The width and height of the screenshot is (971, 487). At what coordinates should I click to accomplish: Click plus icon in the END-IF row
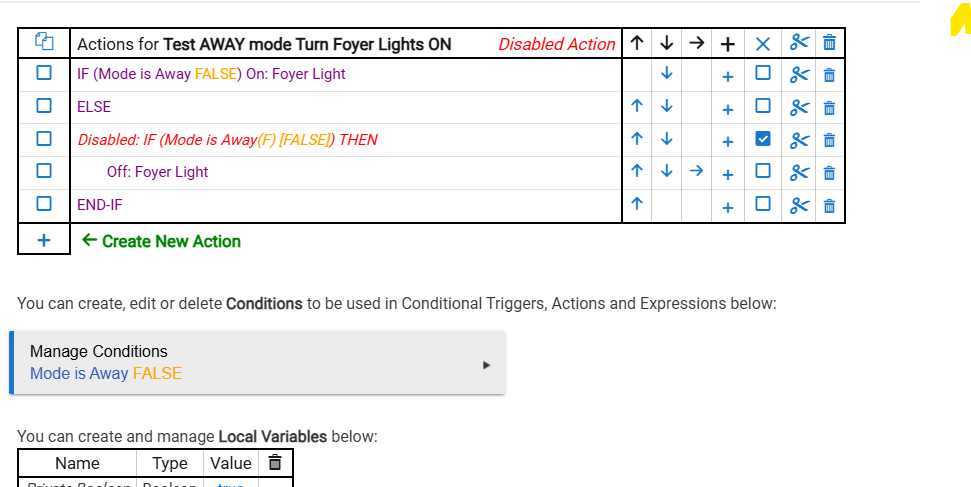point(728,206)
